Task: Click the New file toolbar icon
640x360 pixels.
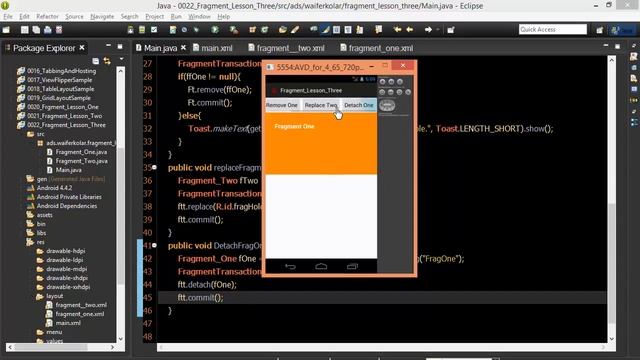Action: (x=6, y=30)
